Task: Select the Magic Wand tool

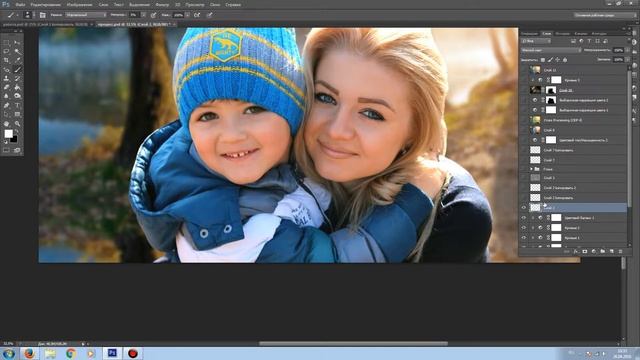Action: tap(17, 51)
